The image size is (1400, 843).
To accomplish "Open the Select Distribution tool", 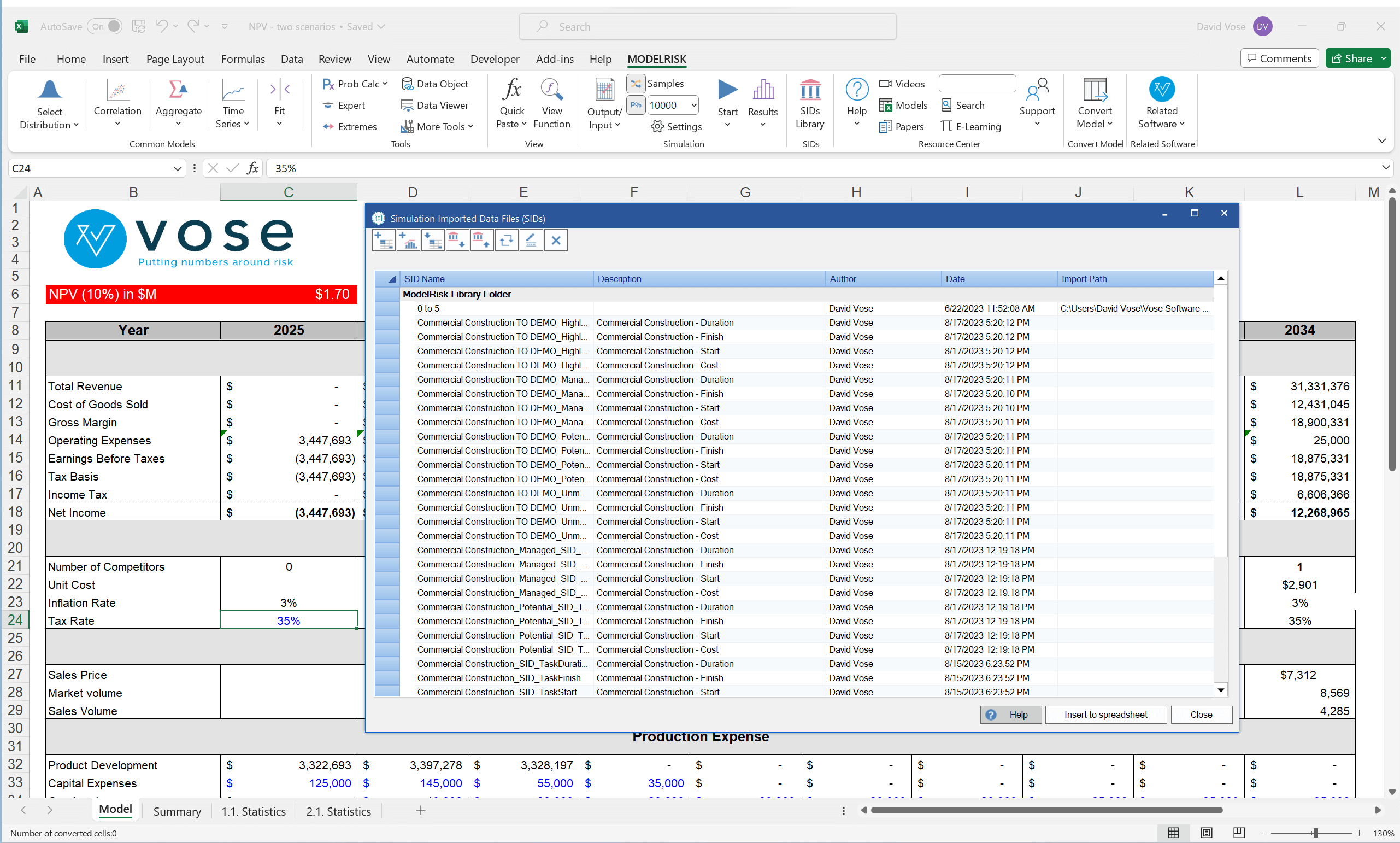I will click(49, 104).
